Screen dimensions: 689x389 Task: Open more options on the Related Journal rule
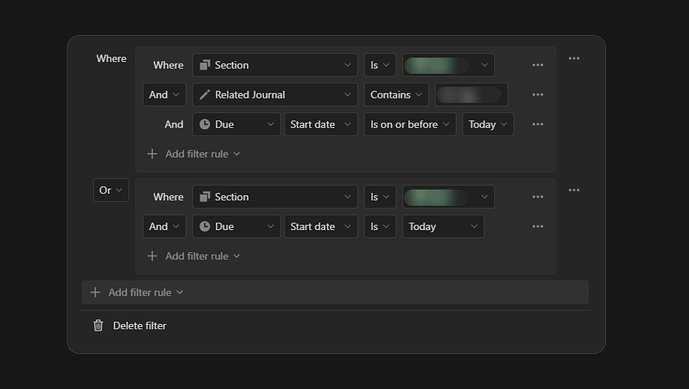(x=537, y=95)
